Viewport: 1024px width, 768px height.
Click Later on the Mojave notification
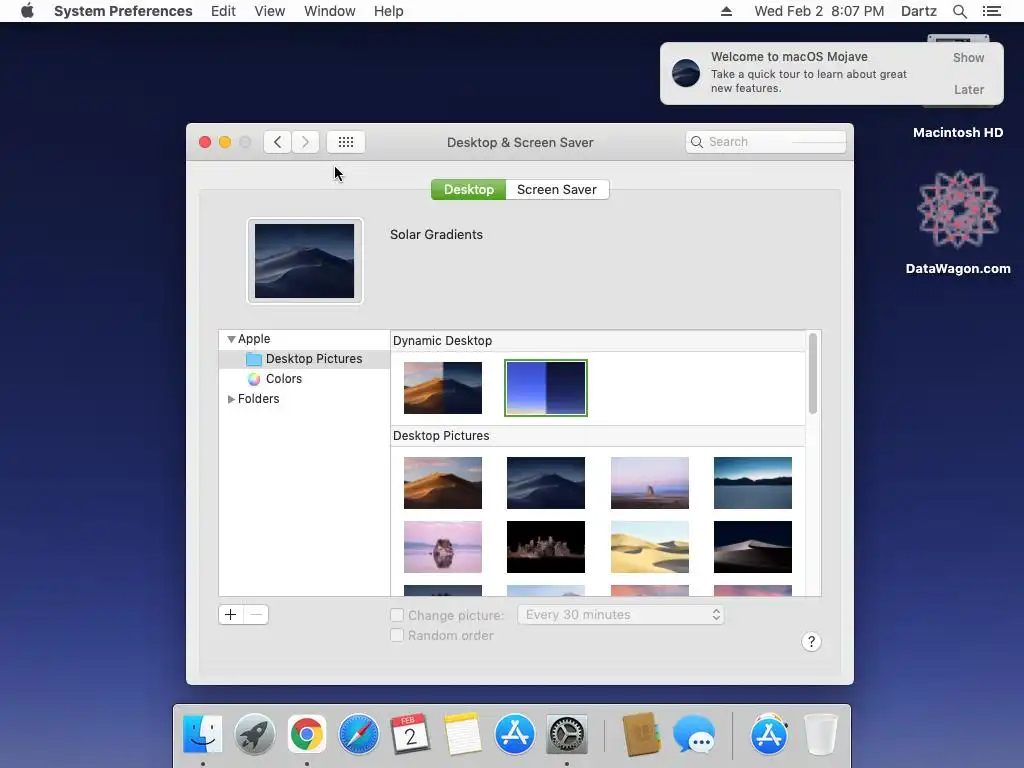(968, 89)
